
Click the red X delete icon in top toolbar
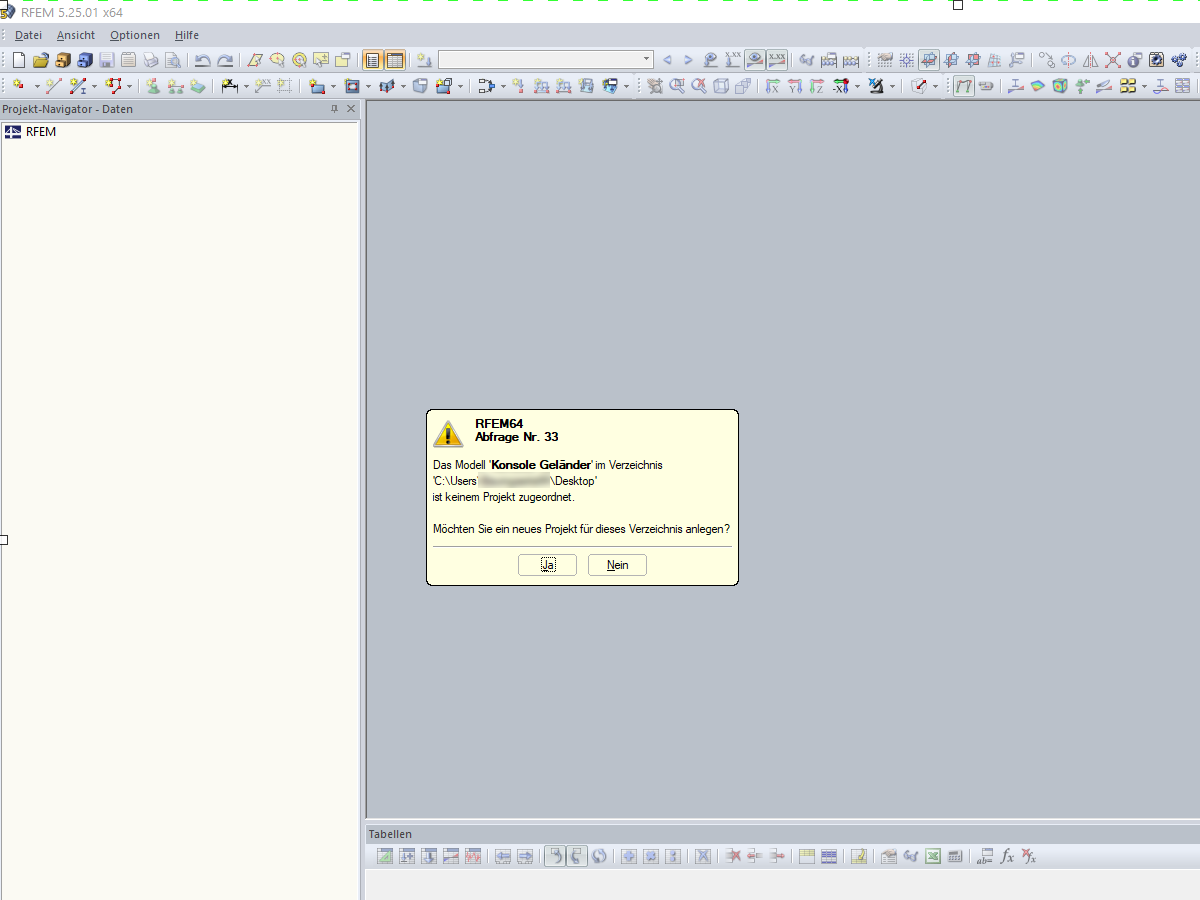click(1113, 60)
